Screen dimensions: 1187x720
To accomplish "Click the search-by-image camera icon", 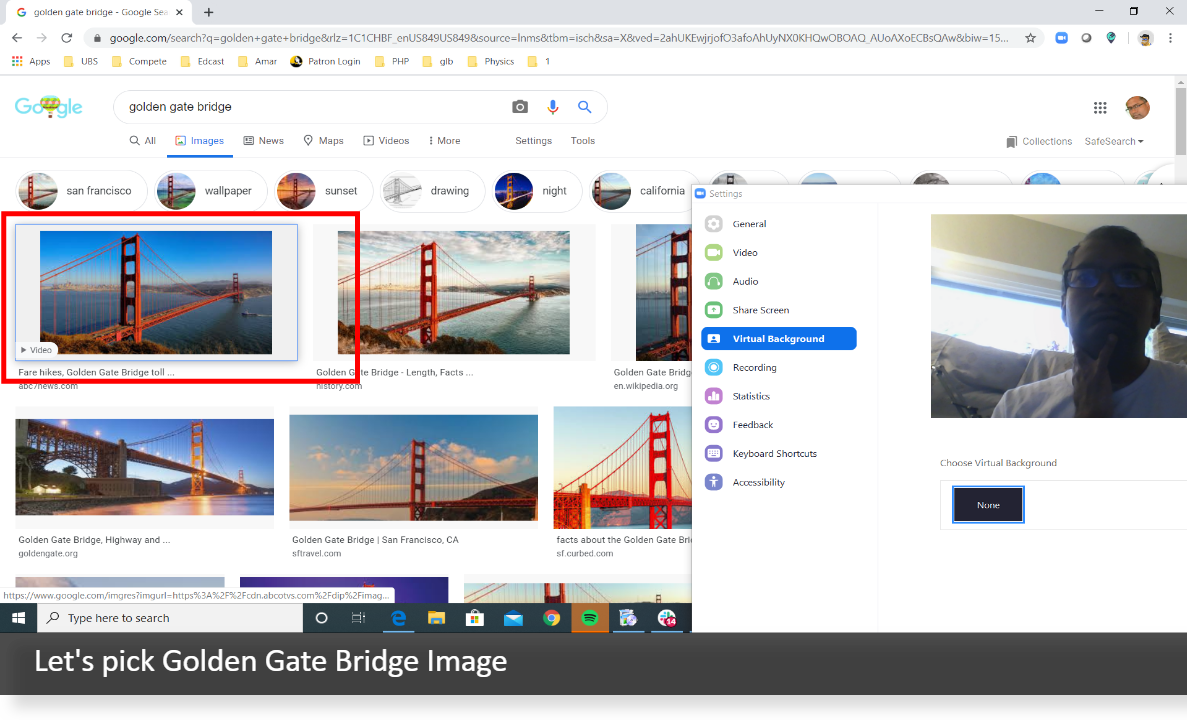I will pyautogui.click(x=520, y=106).
